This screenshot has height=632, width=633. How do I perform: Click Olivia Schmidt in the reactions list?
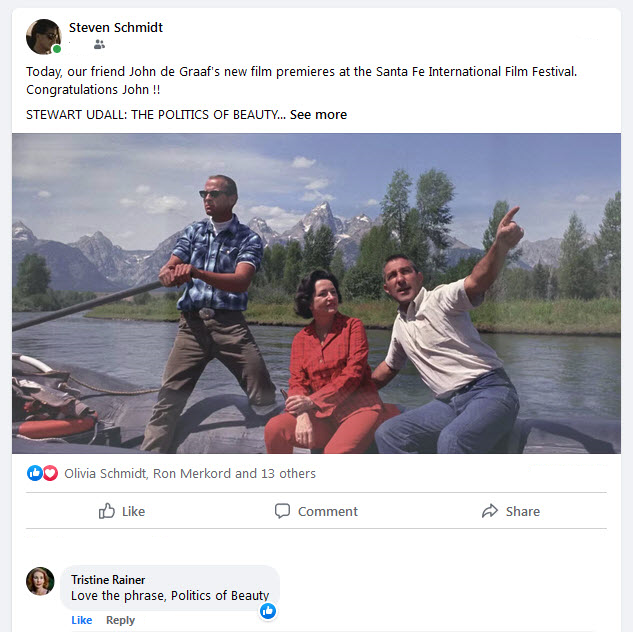click(x=105, y=474)
